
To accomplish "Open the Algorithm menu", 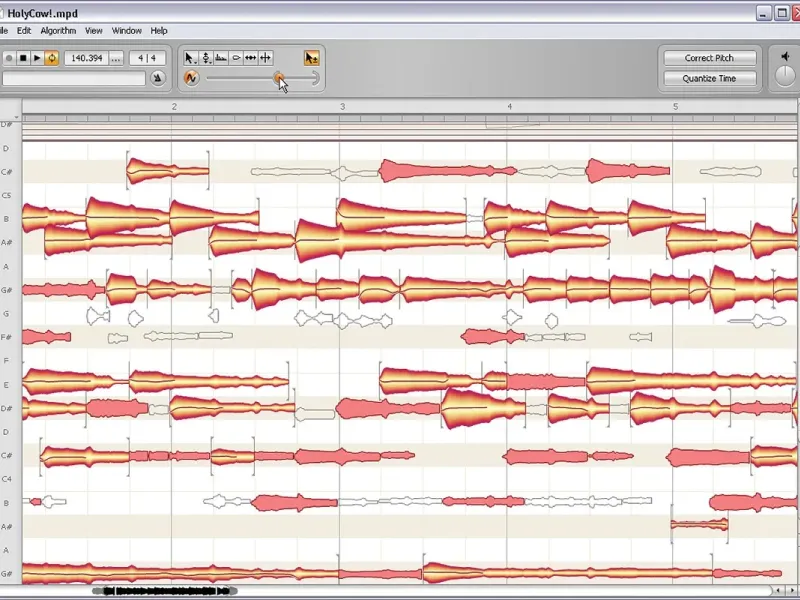I will [x=58, y=31].
